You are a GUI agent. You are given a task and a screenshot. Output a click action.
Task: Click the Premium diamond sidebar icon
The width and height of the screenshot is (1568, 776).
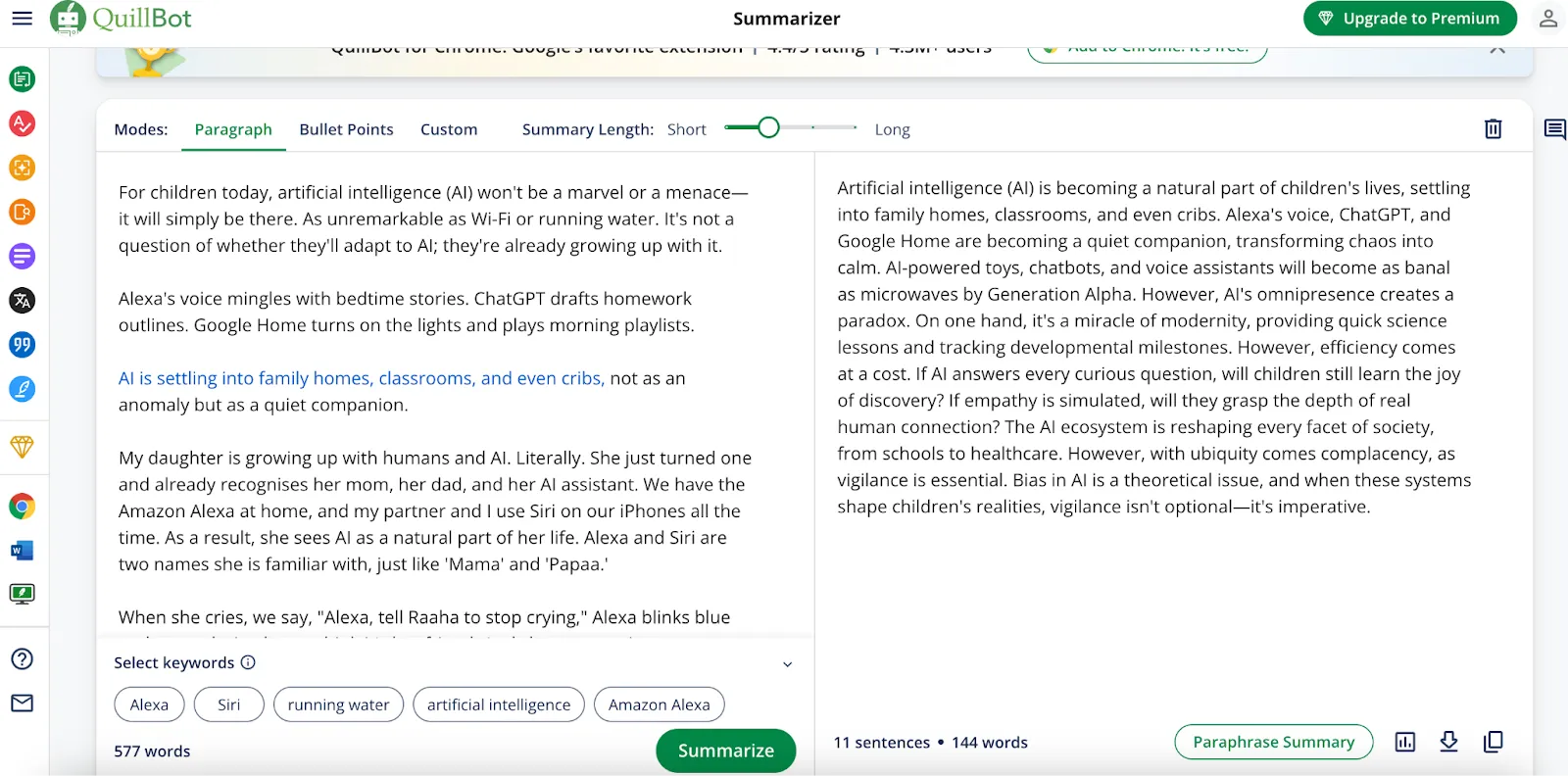22,447
